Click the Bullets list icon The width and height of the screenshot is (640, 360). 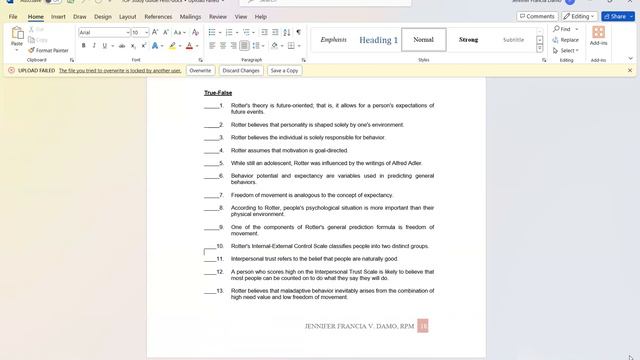212,32
